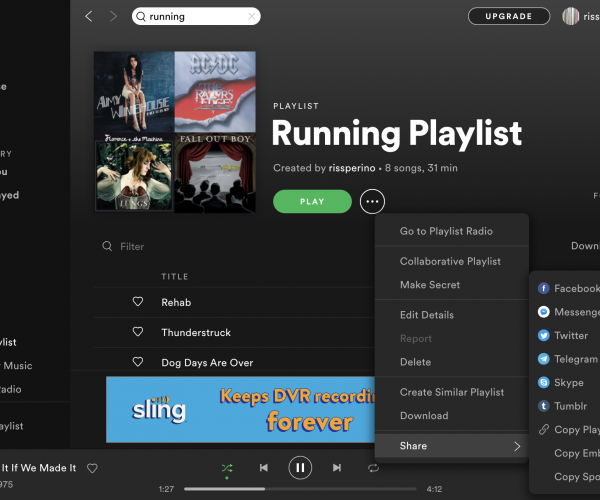The height and width of the screenshot is (500, 600).
Task: Go back with the left arrow
Action: pyautogui.click(x=89, y=16)
